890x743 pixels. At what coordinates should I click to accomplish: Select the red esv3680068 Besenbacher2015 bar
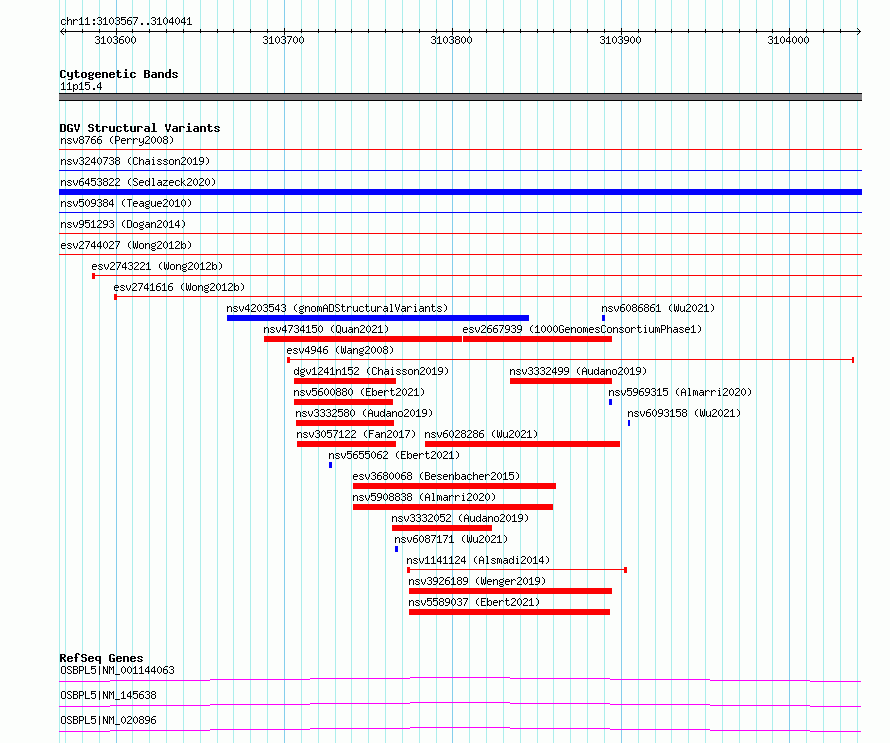454,486
